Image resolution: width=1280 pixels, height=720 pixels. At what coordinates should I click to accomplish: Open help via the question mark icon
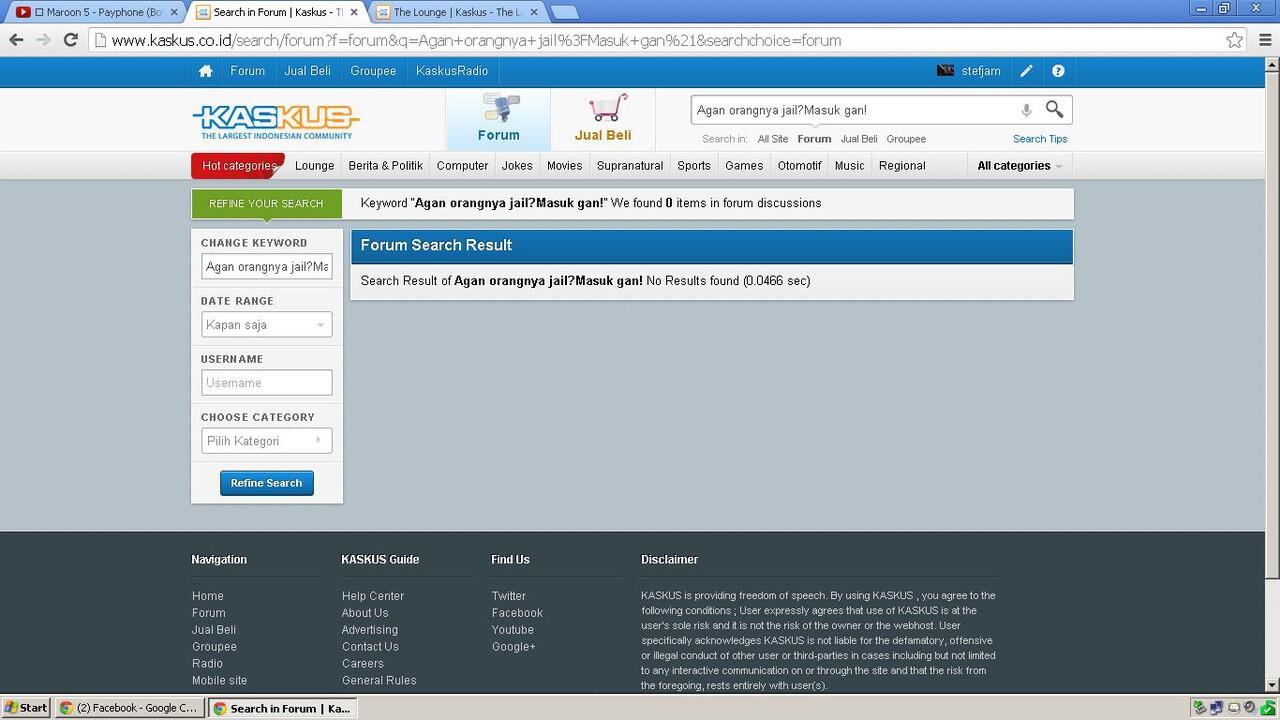pyautogui.click(x=1058, y=71)
